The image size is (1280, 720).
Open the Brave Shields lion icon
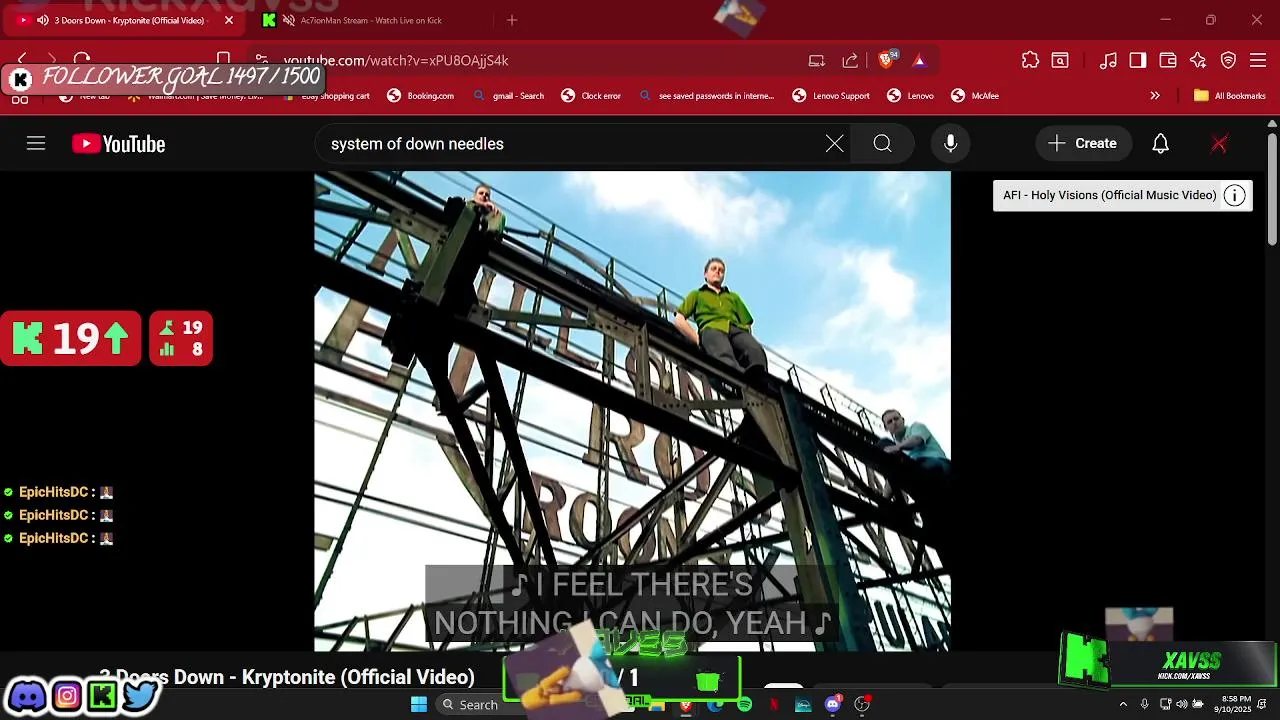(x=886, y=60)
